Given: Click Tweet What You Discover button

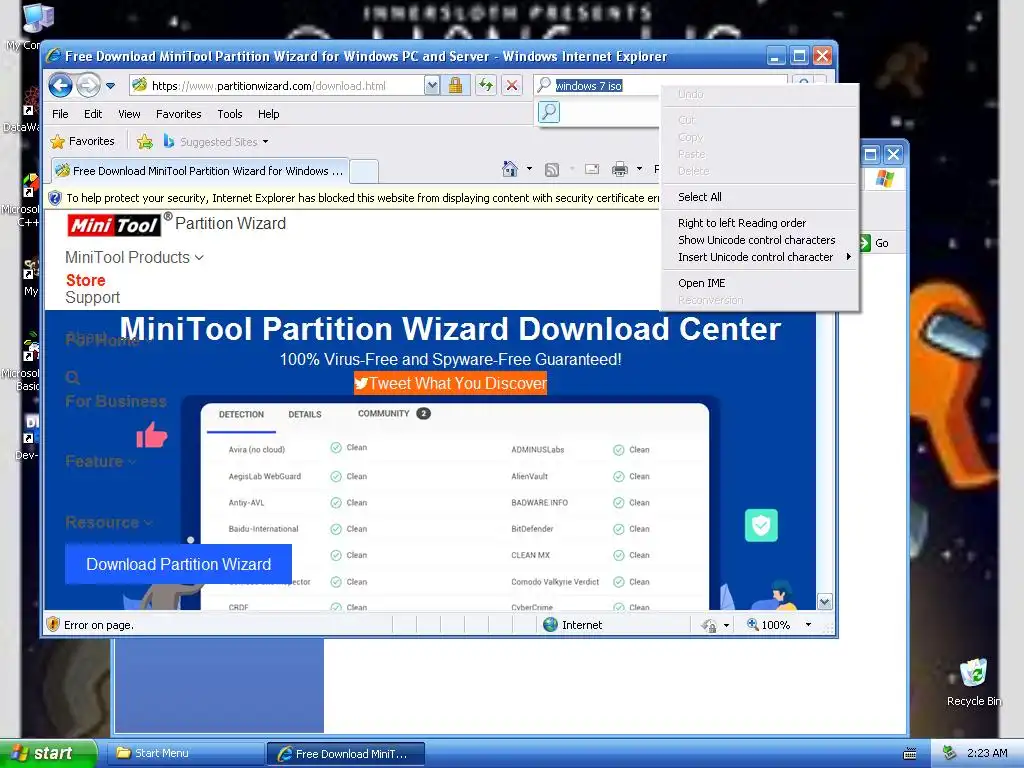Looking at the screenshot, I should pos(451,383).
